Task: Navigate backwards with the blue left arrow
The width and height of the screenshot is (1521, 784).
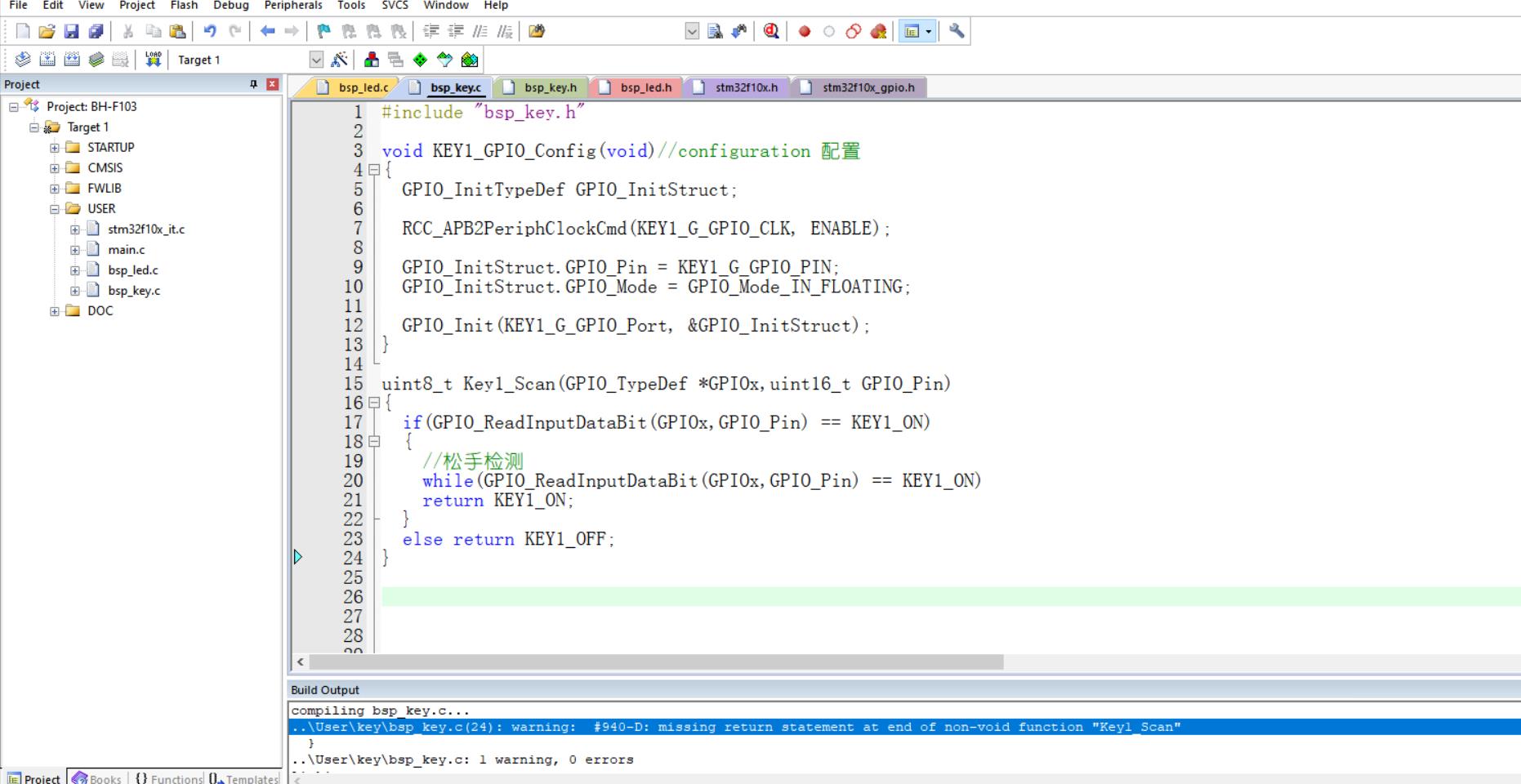Action: coord(267,31)
